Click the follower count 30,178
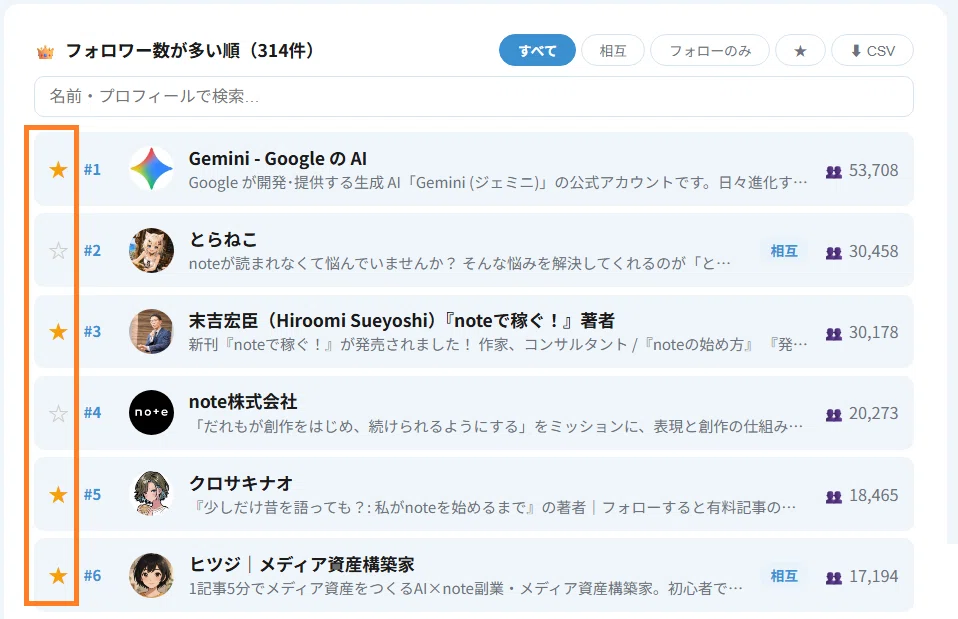The width and height of the screenshot is (958, 619). tap(874, 332)
